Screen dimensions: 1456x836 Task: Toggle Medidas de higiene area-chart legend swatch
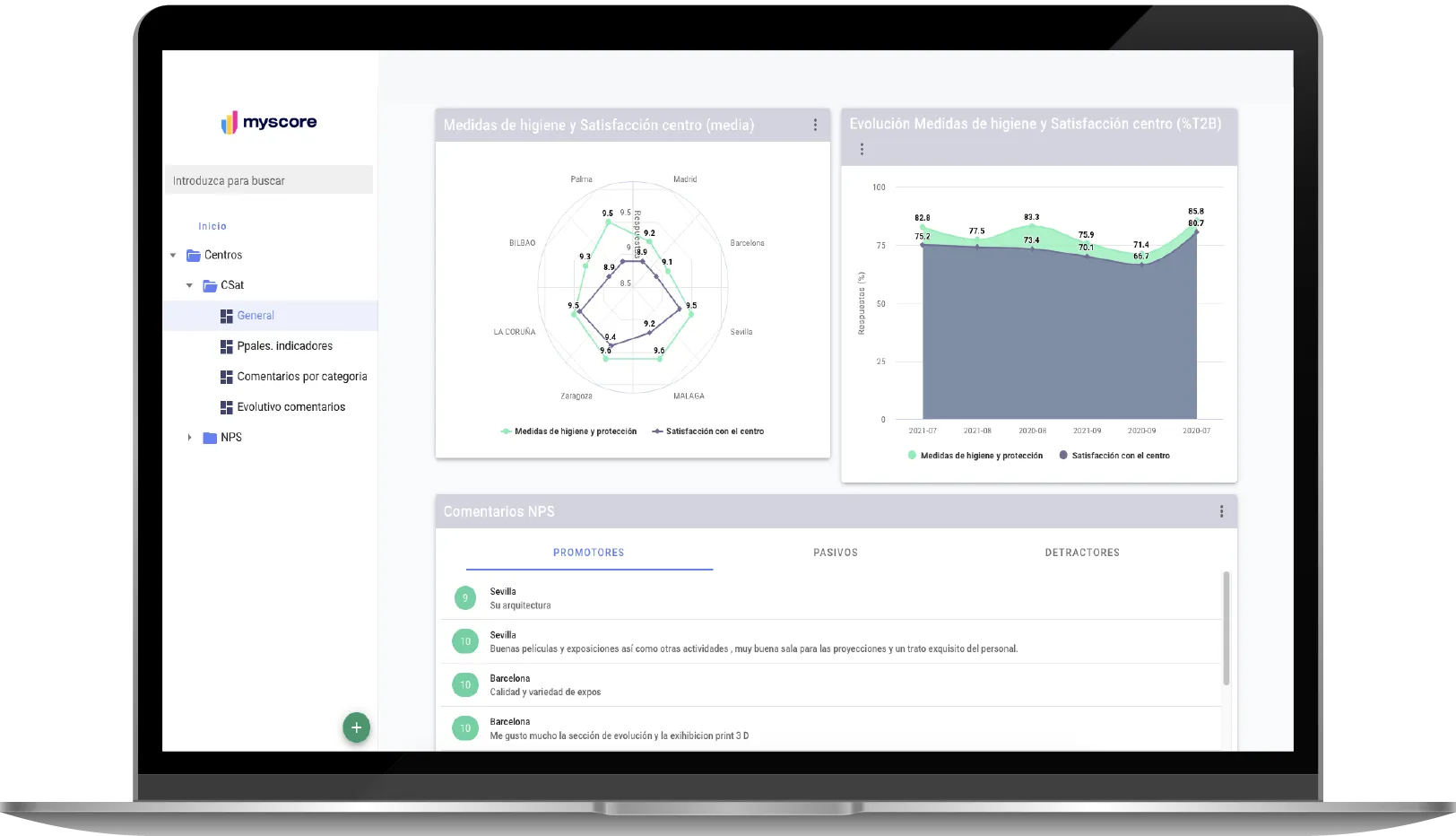coord(912,456)
